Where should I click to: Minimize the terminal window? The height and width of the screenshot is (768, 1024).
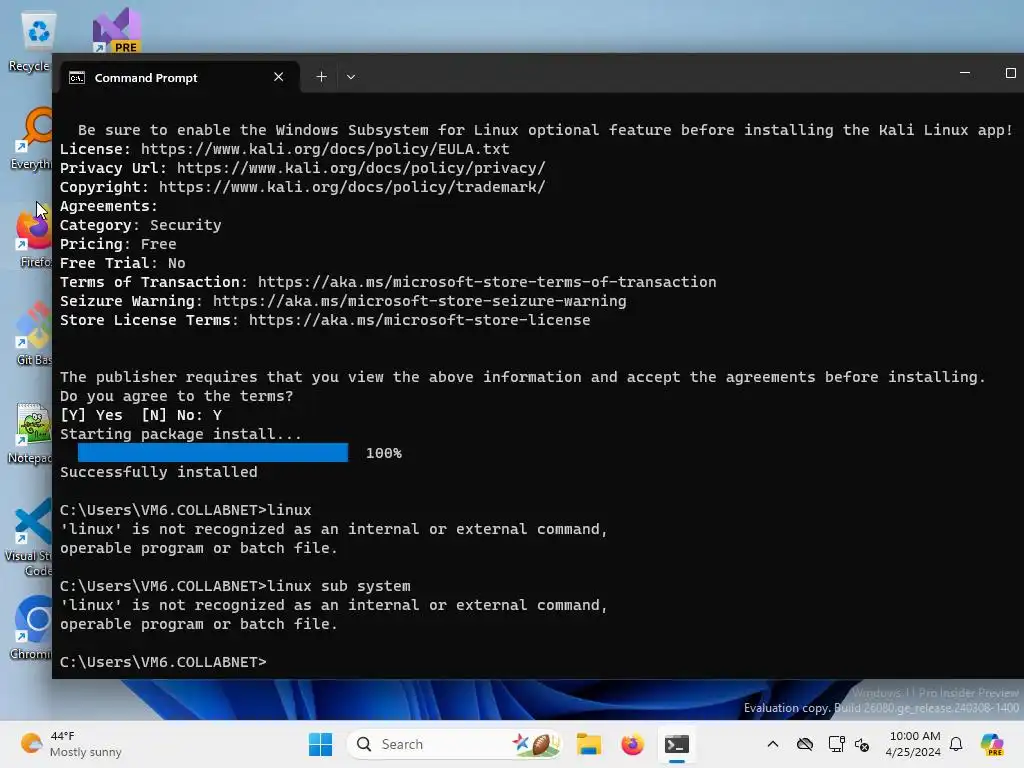pos(965,73)
